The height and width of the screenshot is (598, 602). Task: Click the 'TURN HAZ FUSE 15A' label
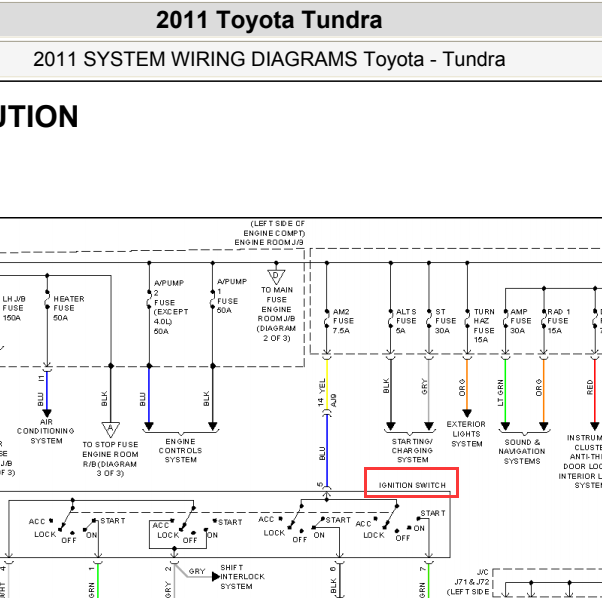(484, 325)
